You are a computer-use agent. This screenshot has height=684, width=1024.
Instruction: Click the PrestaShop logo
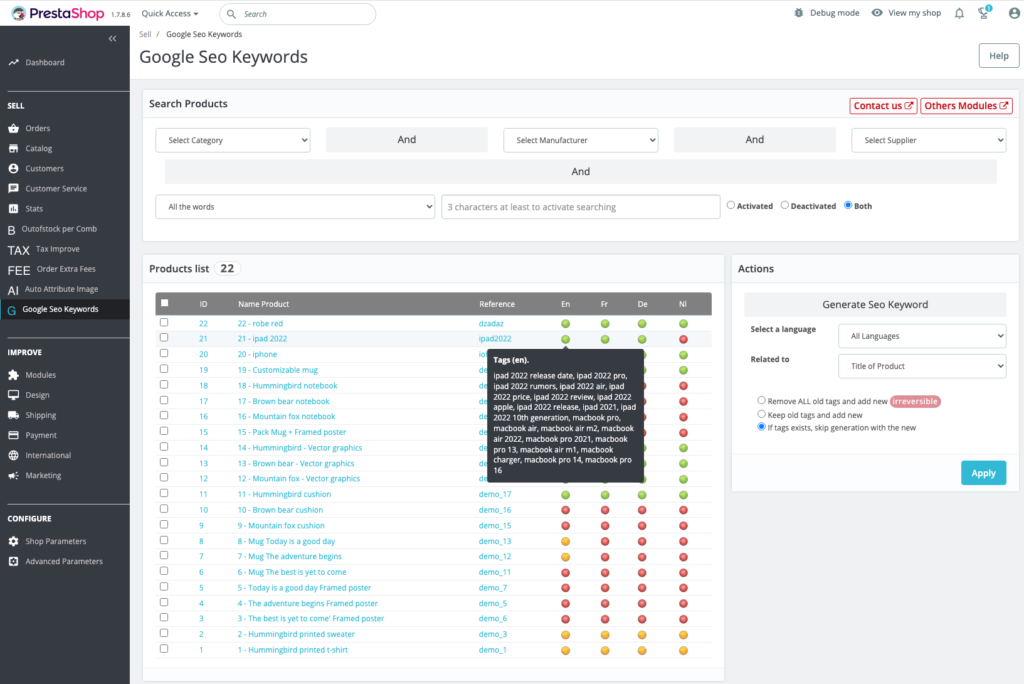pos(57,13)
